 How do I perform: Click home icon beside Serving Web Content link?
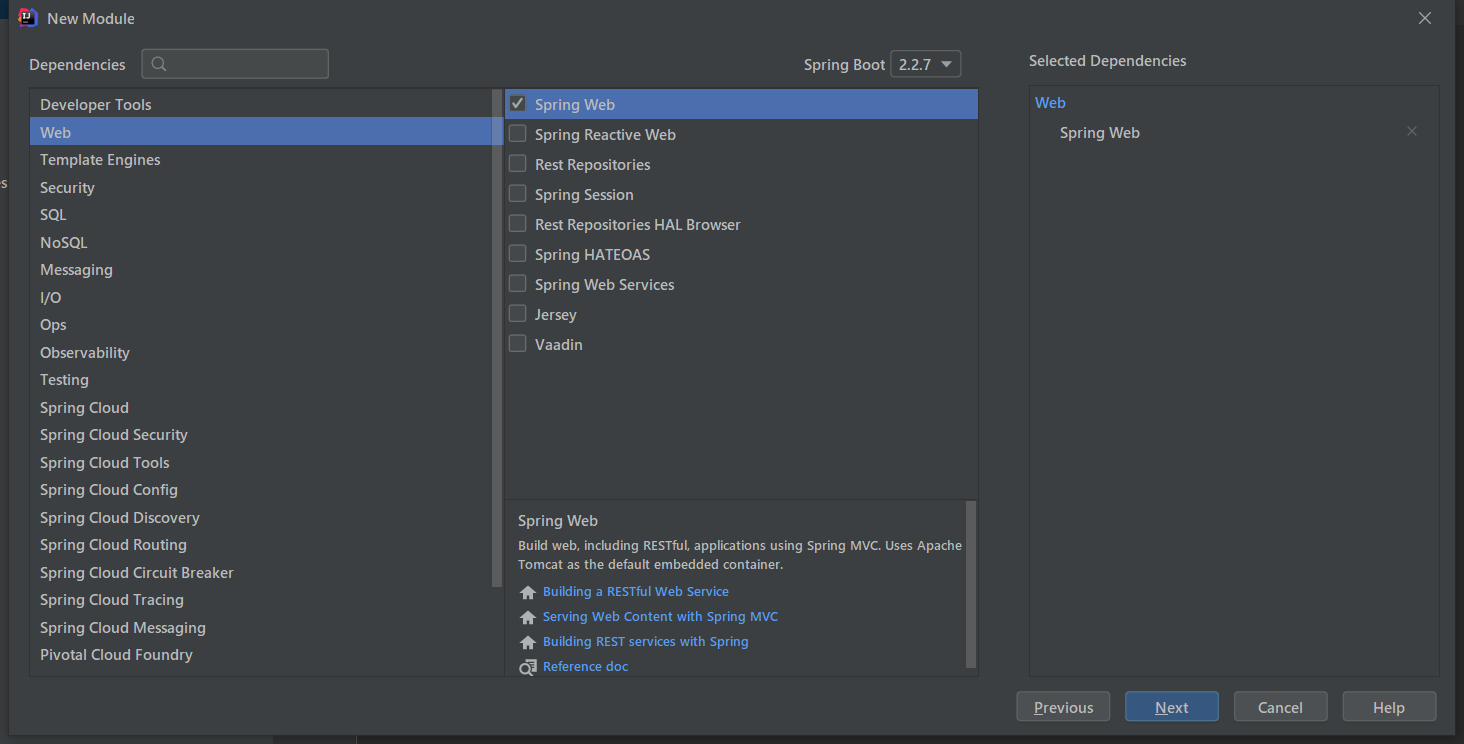(528, 617)
